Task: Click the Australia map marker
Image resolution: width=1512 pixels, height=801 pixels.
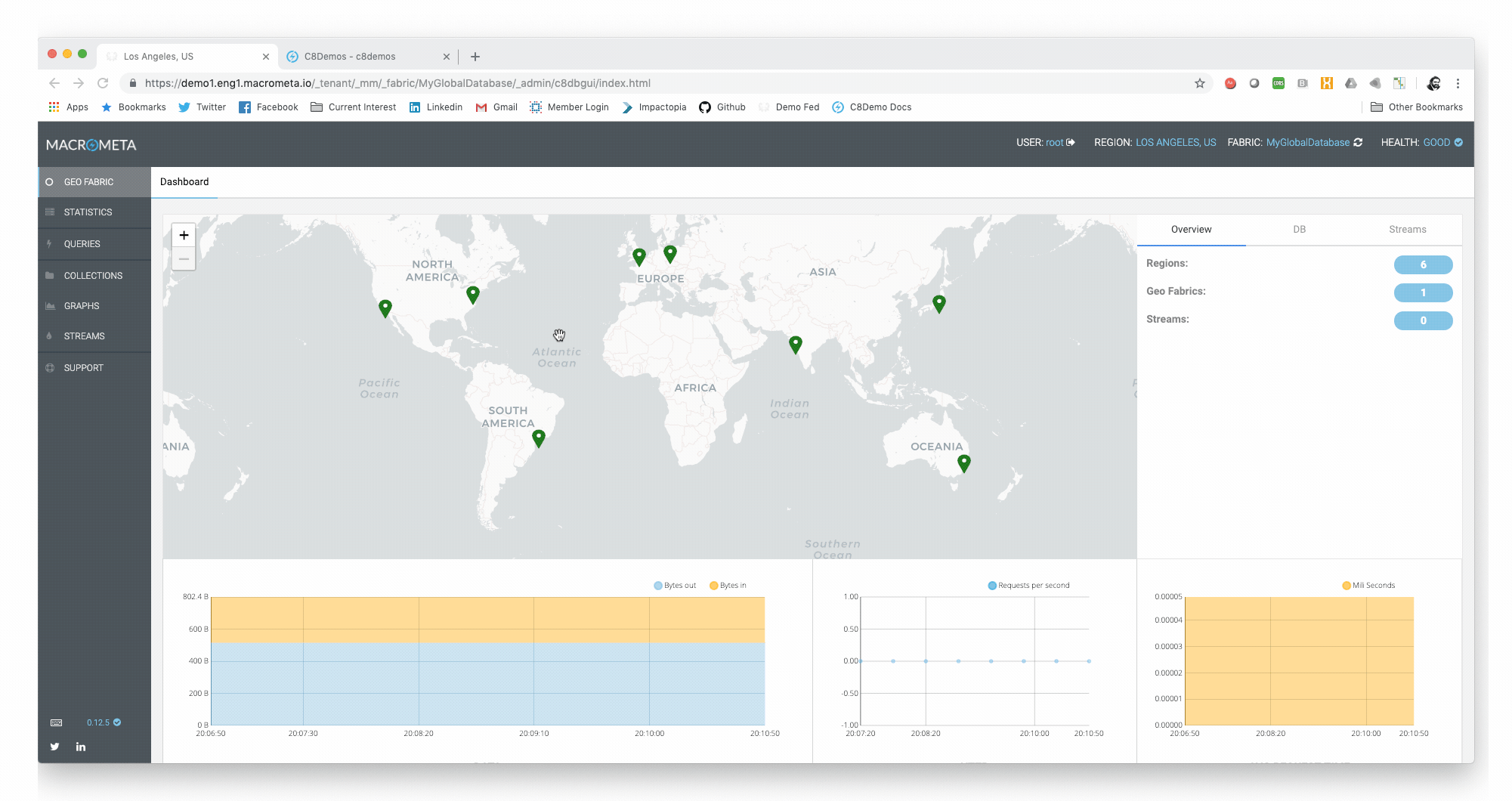Action: click(964, 463)
